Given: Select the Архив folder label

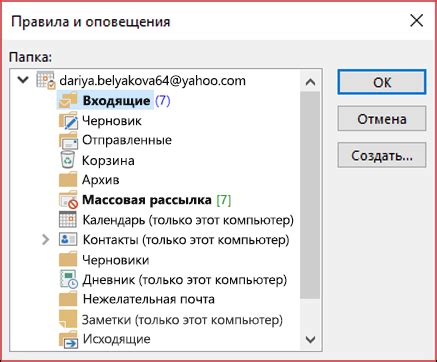Looking at the screenshot, I should point(101,180).
